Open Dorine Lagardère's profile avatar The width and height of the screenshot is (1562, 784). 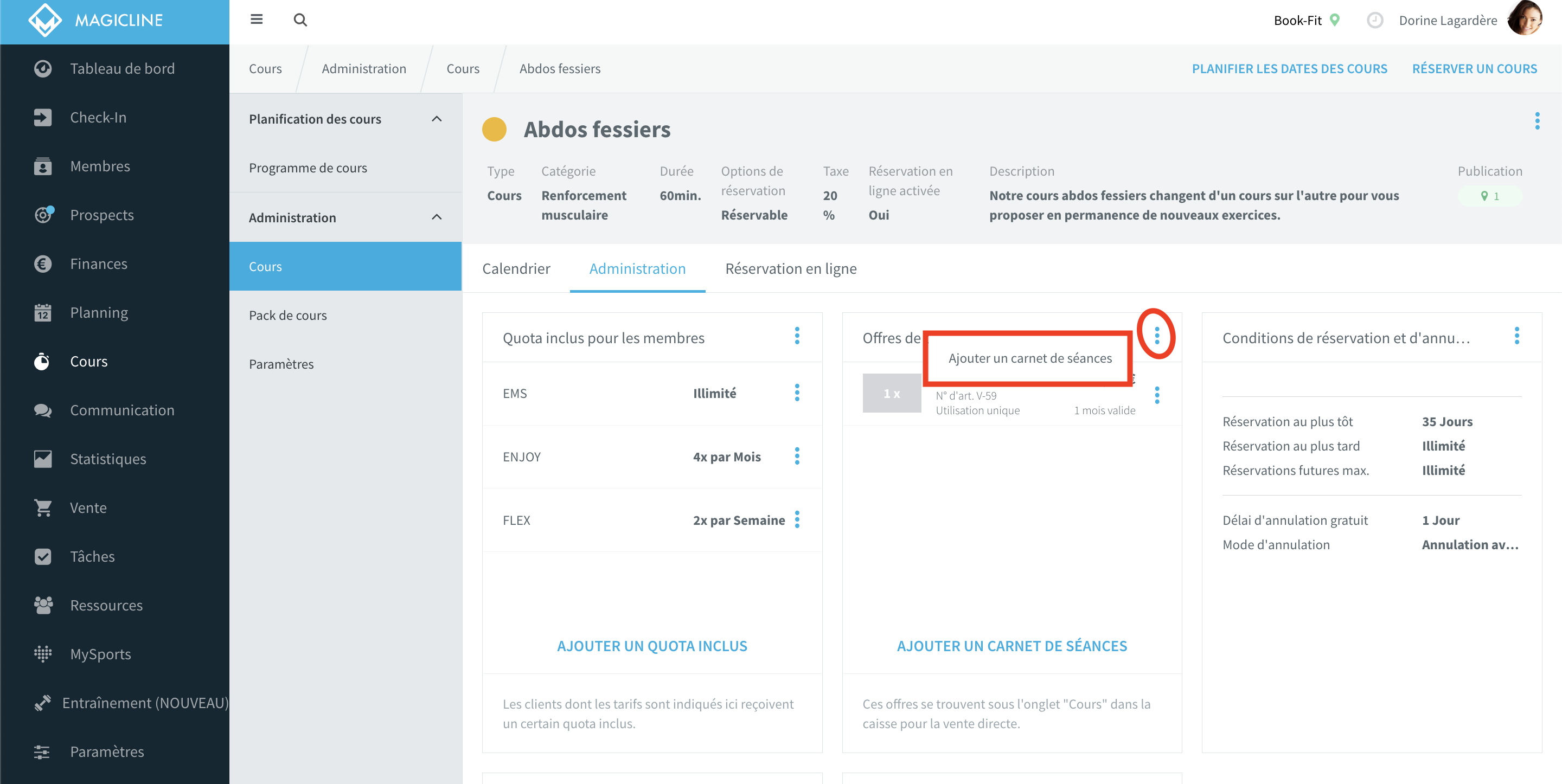(x=1526, y=20)
